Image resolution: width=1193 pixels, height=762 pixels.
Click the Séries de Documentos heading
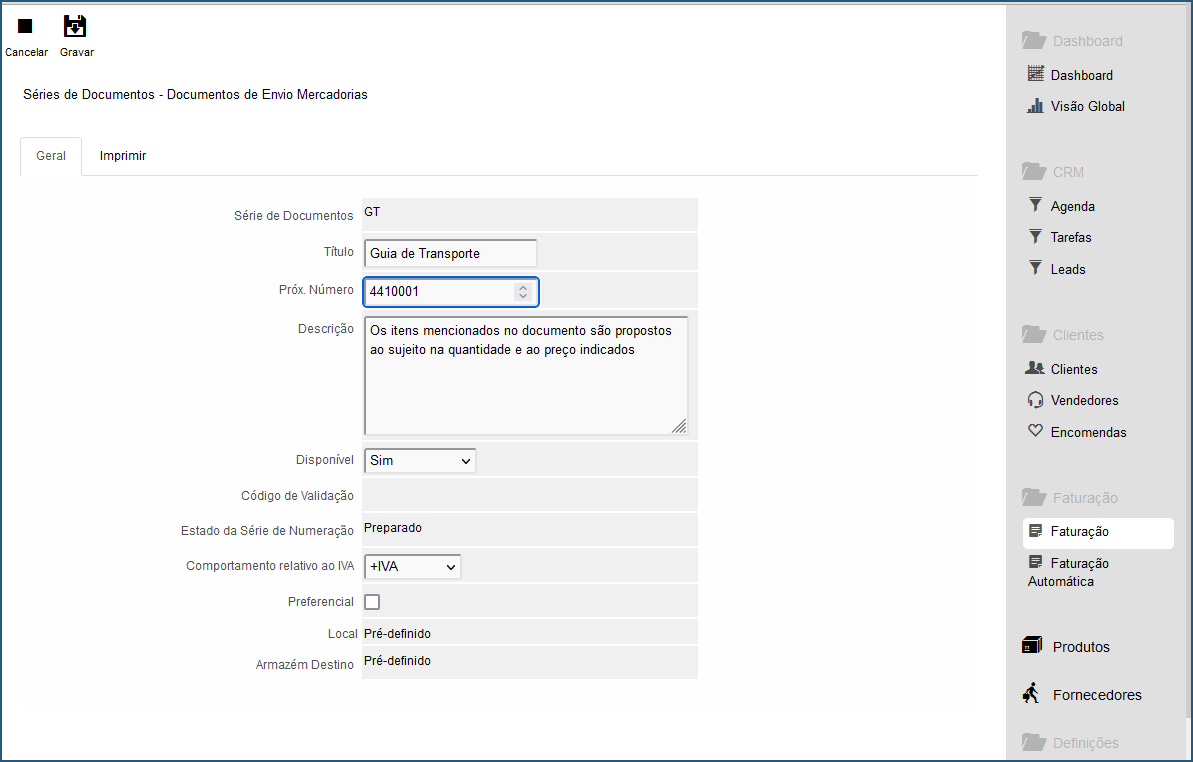click(x=195, y=94)
